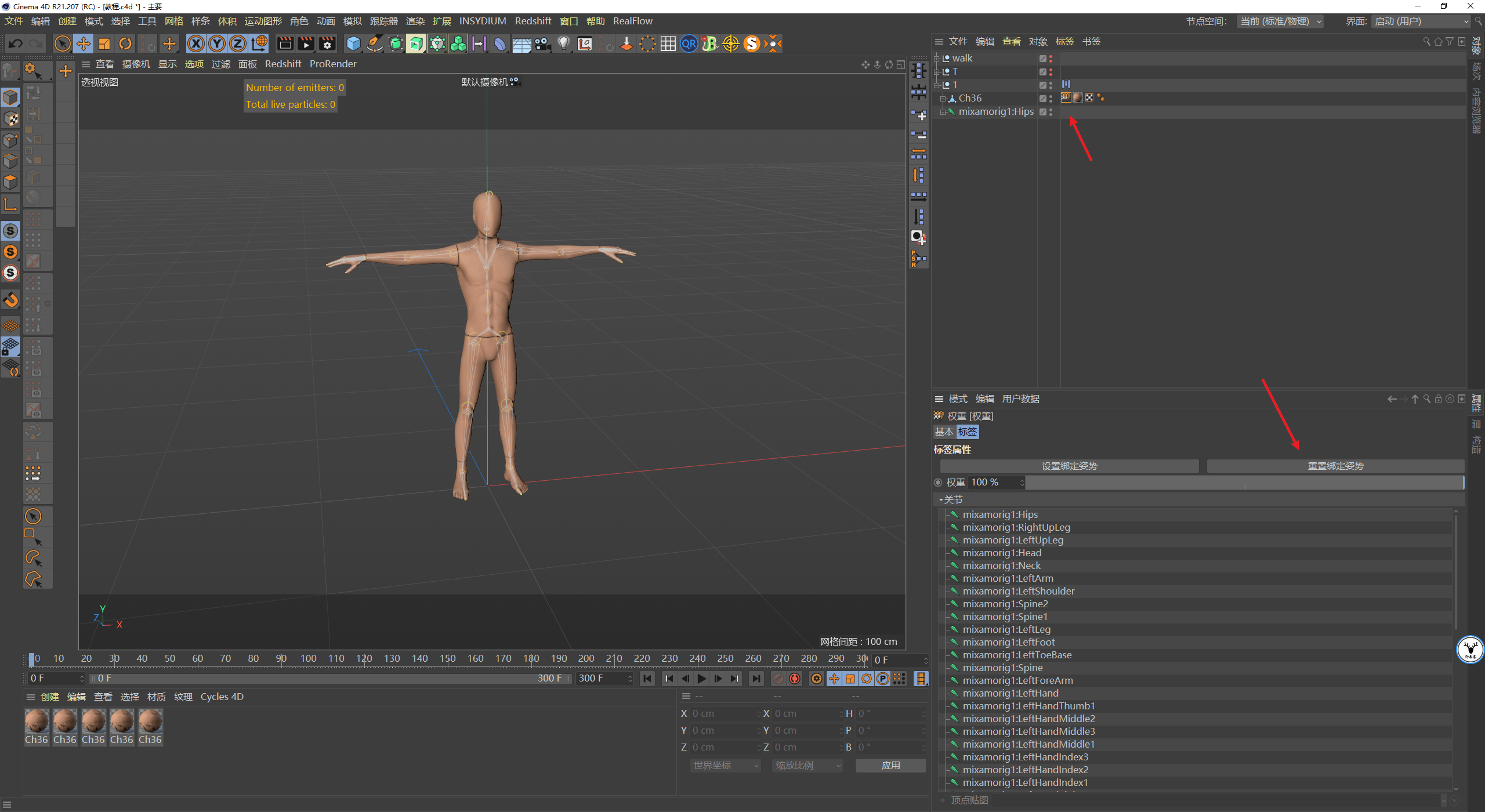Switch to the 基本 tab
This screenshot has height=812, width=1485.
point(944,432)
